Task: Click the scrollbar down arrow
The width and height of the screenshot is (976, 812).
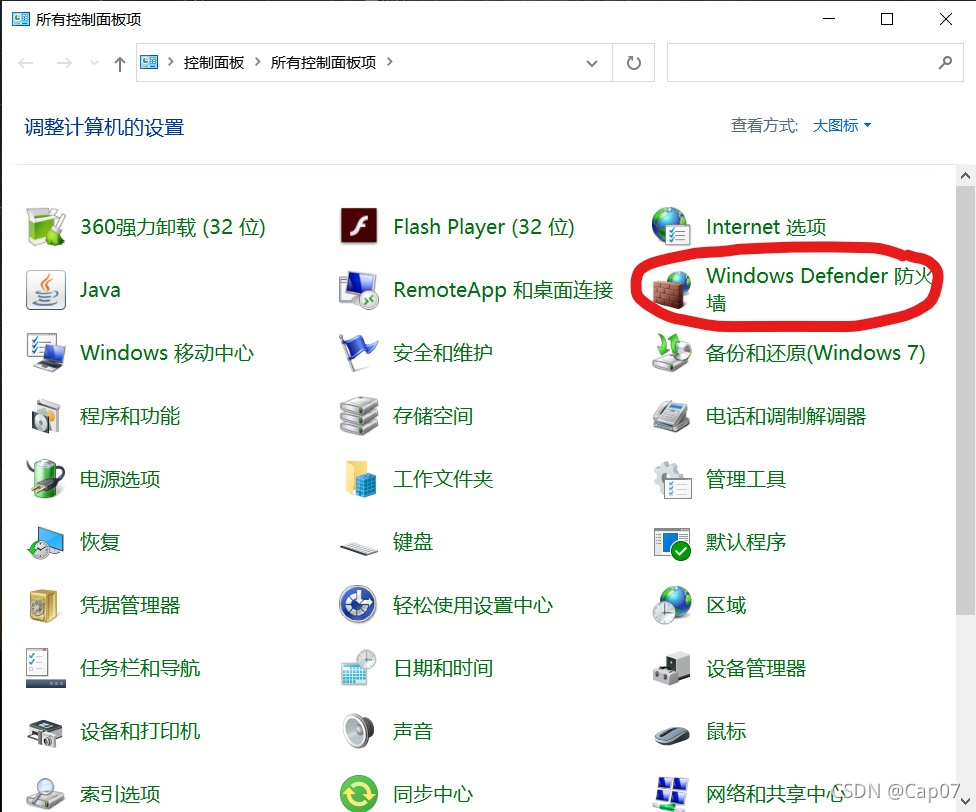Action: (965, 801)
